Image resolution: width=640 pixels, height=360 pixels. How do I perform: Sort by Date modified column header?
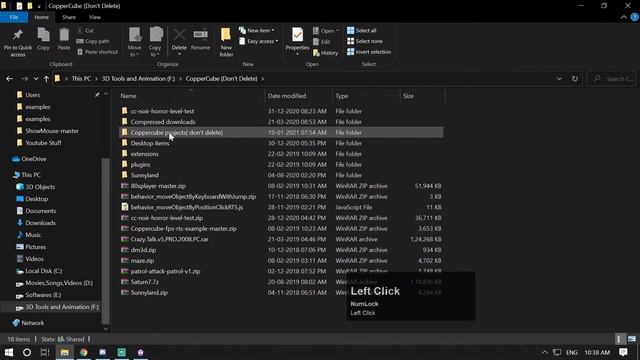298,96
